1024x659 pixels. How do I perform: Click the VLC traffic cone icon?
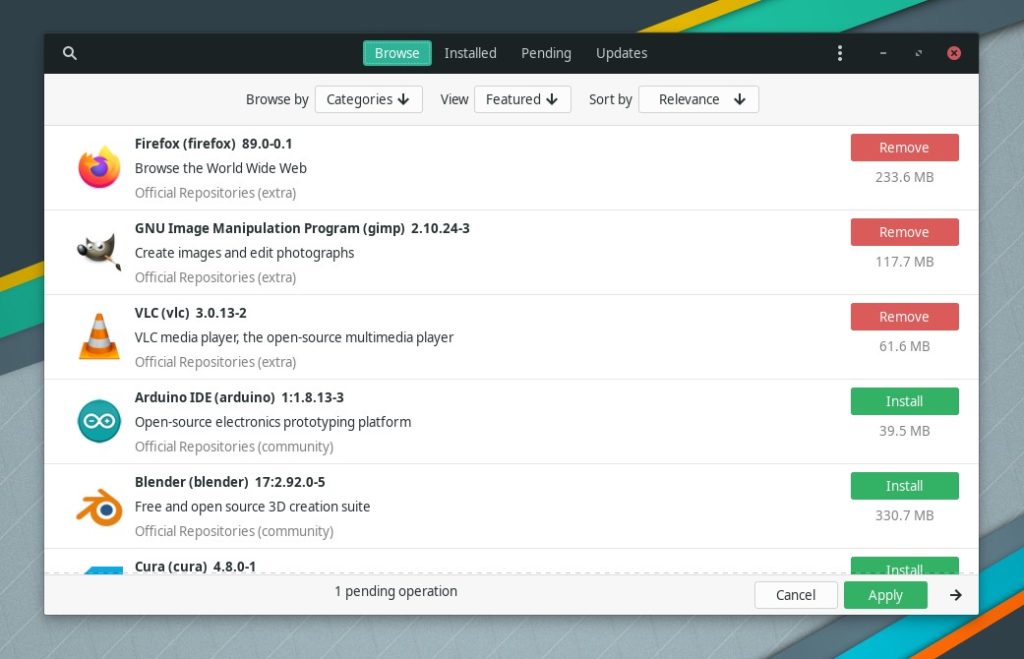pyautogui.click(x=99, y=336)
